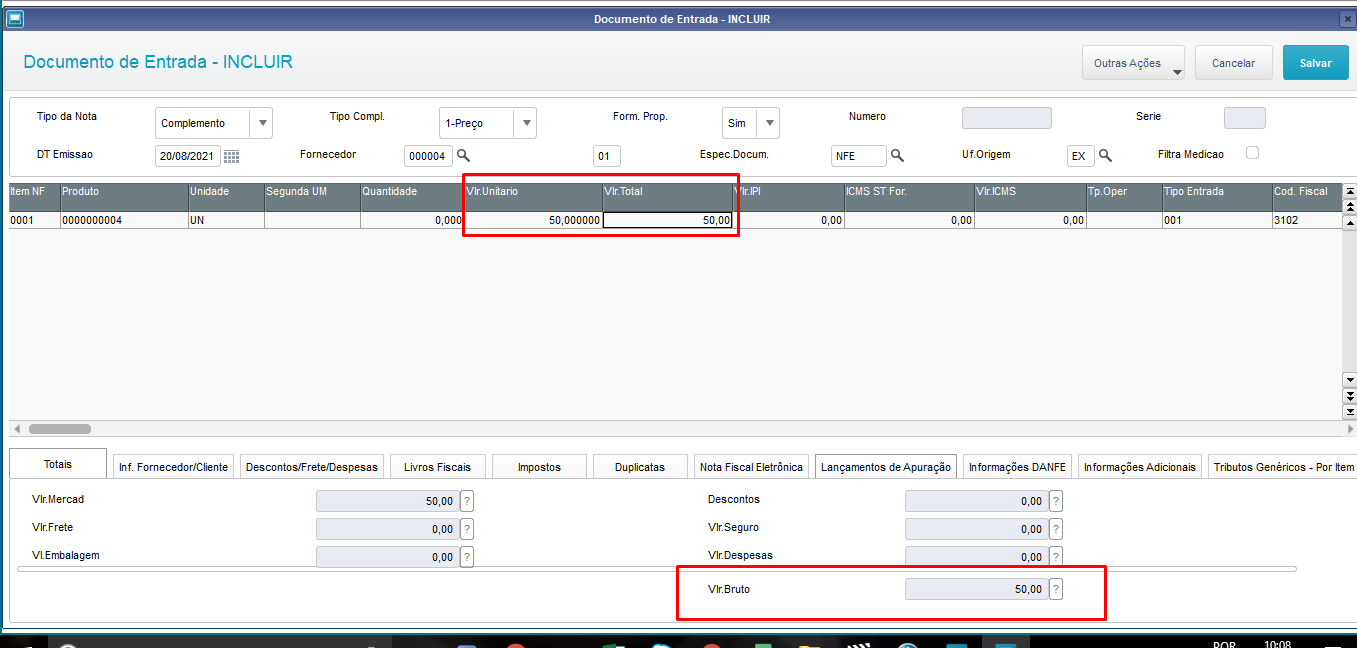Click the help icon beside Vlr.Seguro
Screen dimensions: 1357x648
[1055, 529]
